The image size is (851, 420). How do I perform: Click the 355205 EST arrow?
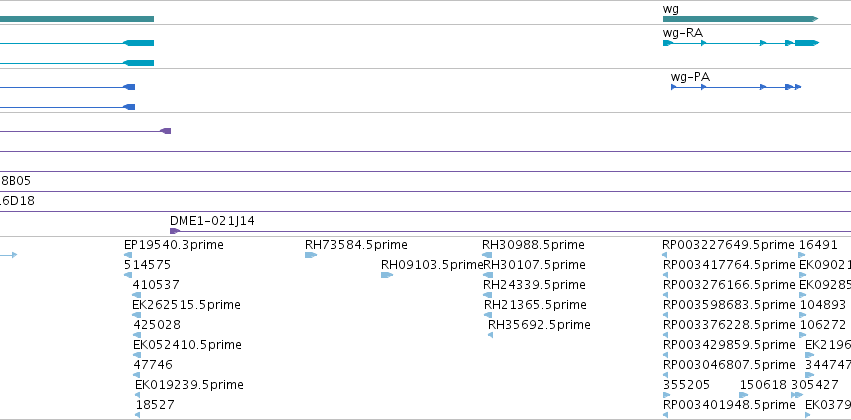click(666, 395)
